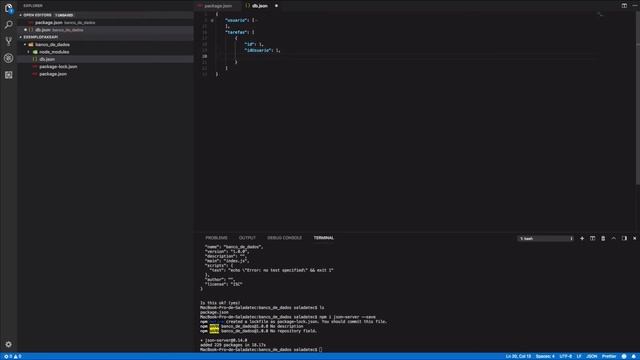This screenshot has height=360, width=640.
Task: Open editor More Actions ellipsis menu
Action: [635, 6]
